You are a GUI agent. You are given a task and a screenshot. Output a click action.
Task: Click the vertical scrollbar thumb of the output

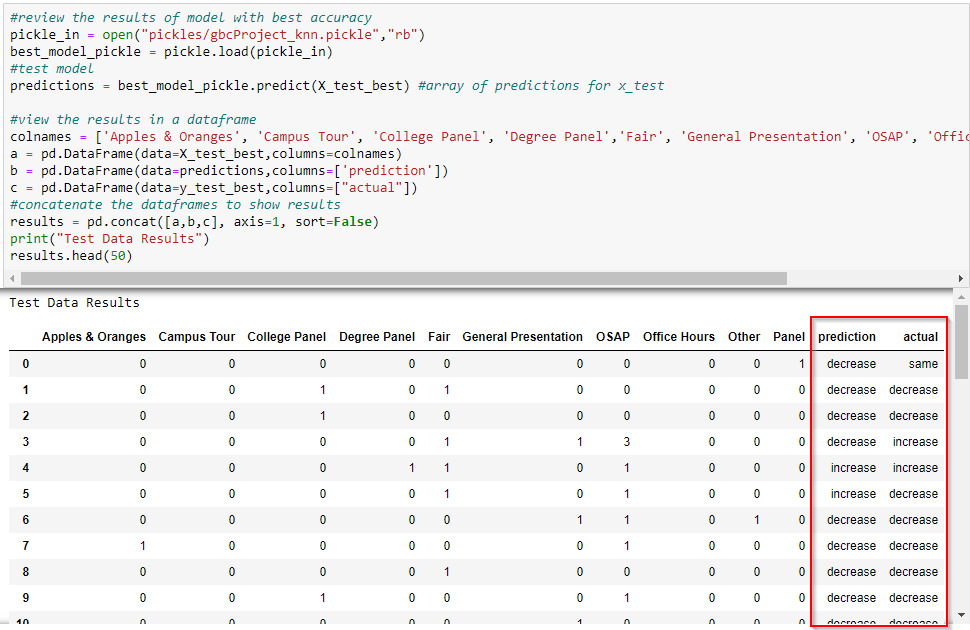(x=962, y=340)
